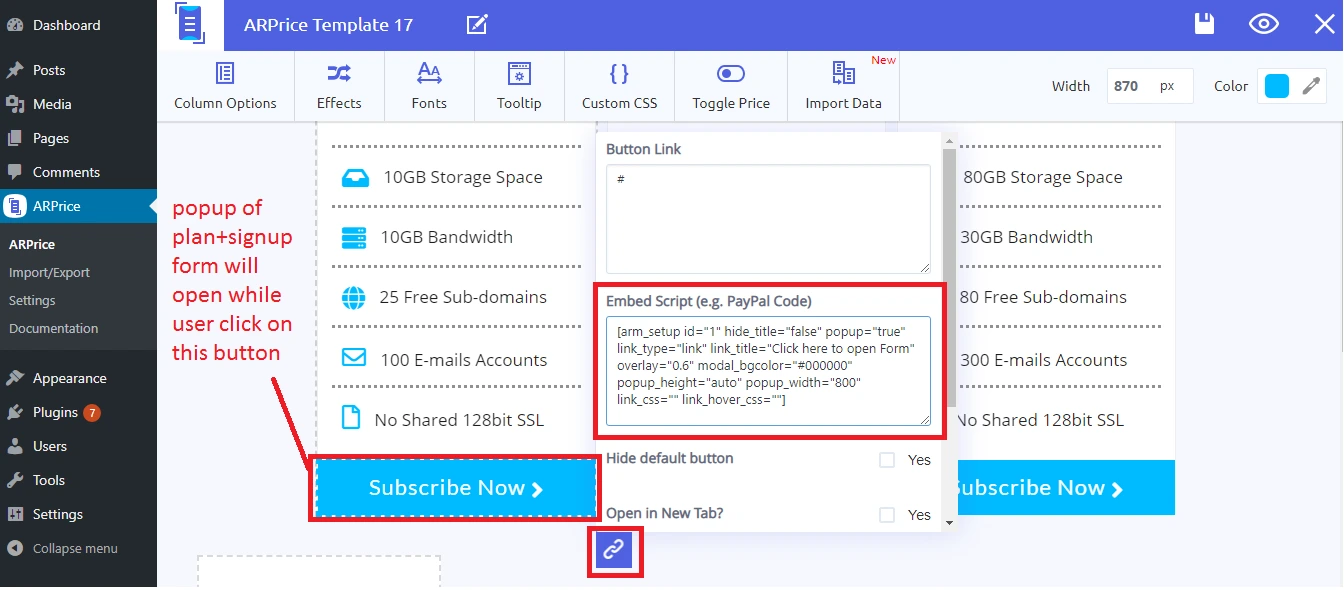Click the blue link icon below the button
Image resolution: width=1344 pixels, height=590 pixels.
pyautogui.click(x=613, y=550)
